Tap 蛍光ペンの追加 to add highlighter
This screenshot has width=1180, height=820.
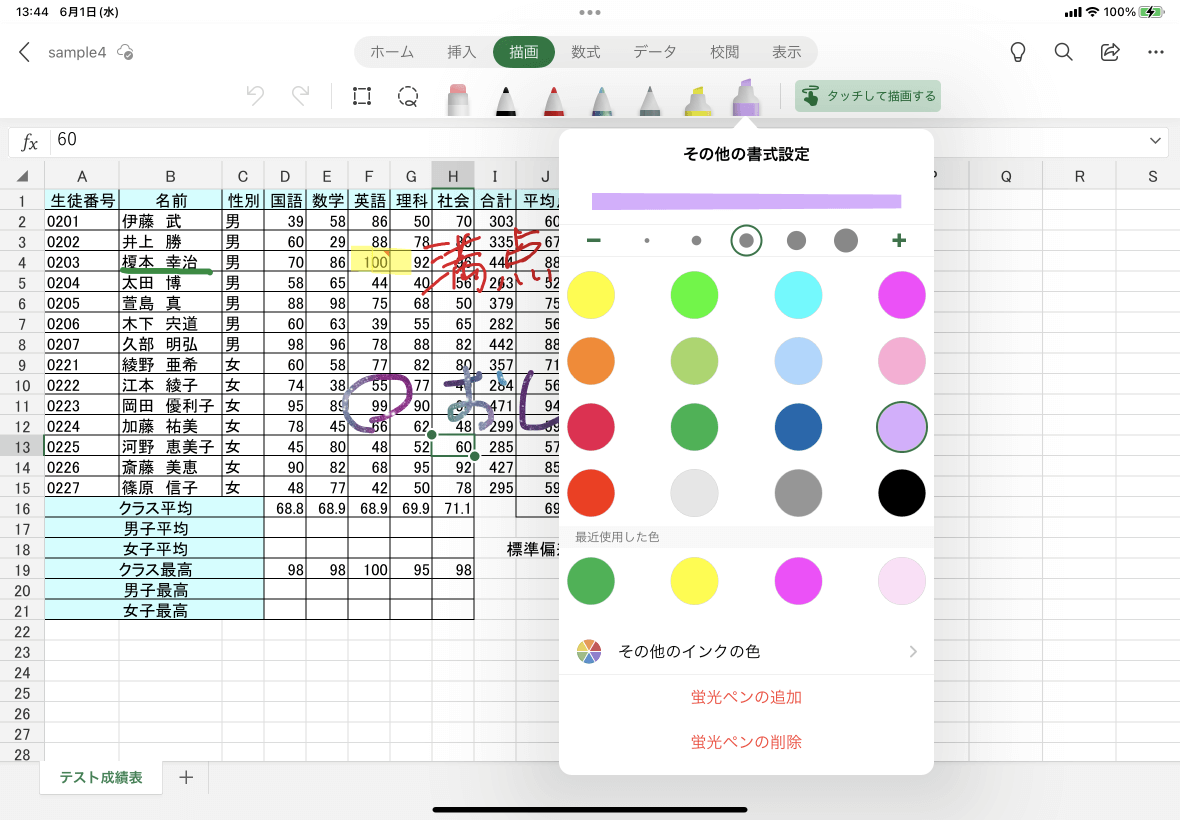pos(747,697)
